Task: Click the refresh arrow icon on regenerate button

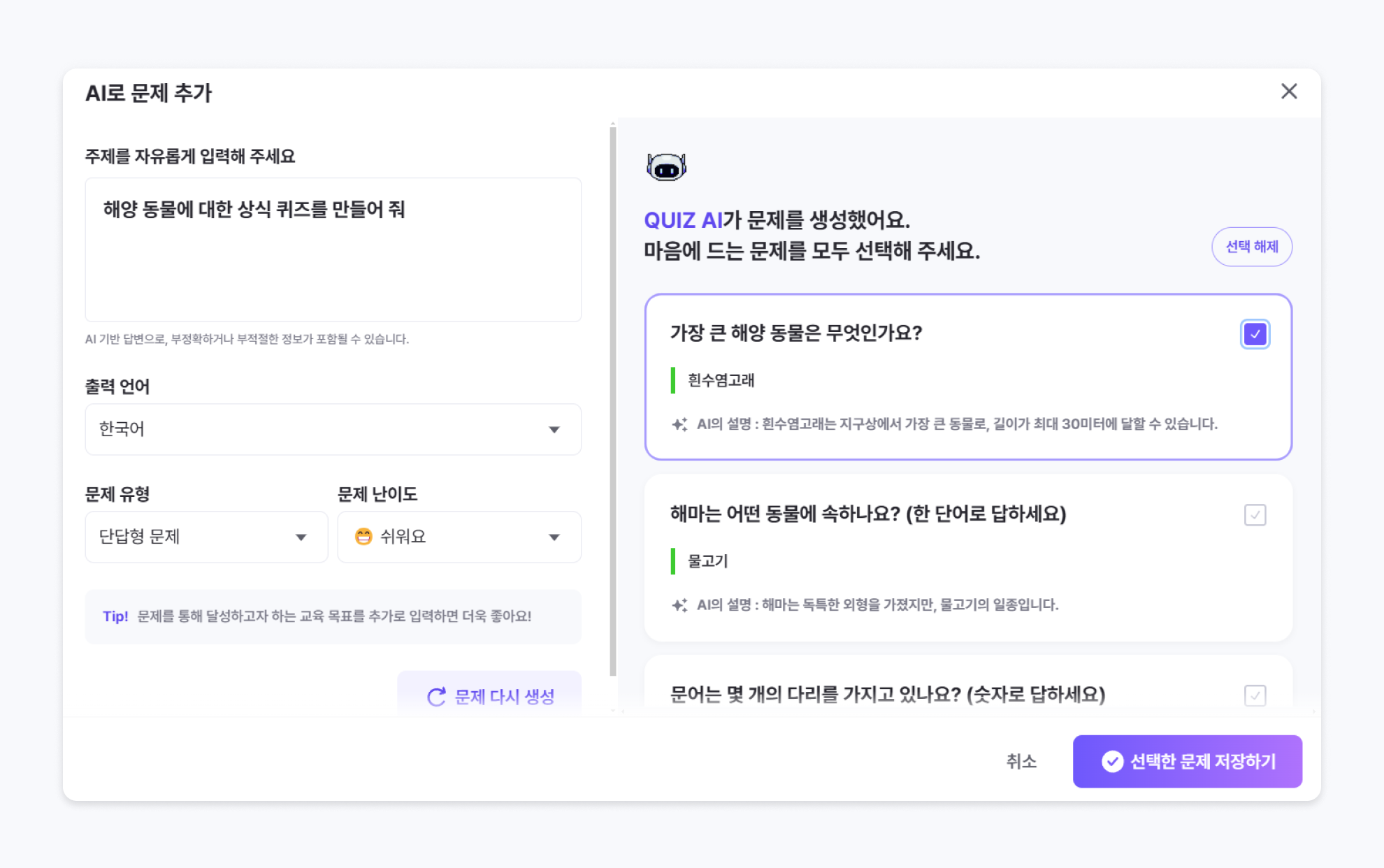Action: pos(436,697)
